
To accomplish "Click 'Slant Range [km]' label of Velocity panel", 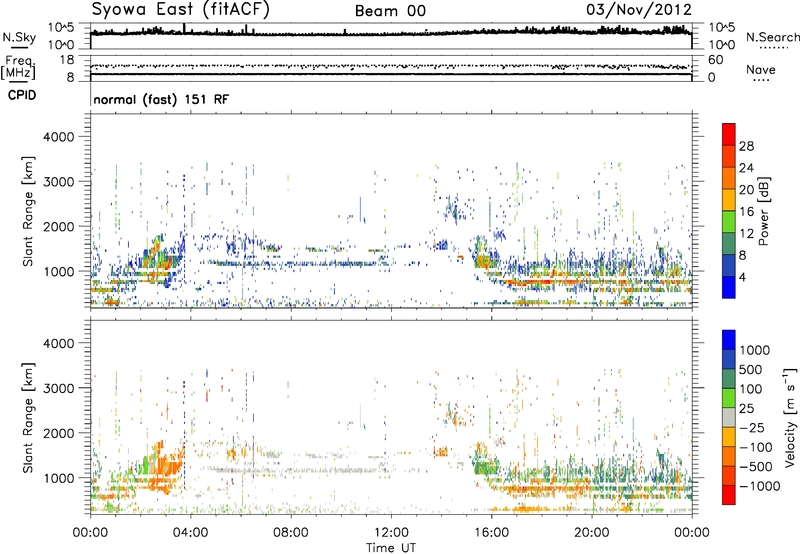I will (28, 417).
